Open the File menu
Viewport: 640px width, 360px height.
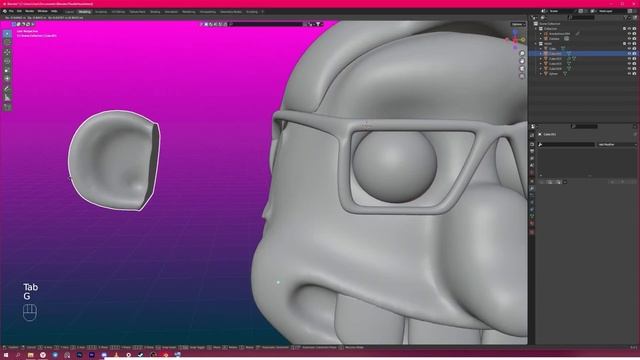pos(11,11)
